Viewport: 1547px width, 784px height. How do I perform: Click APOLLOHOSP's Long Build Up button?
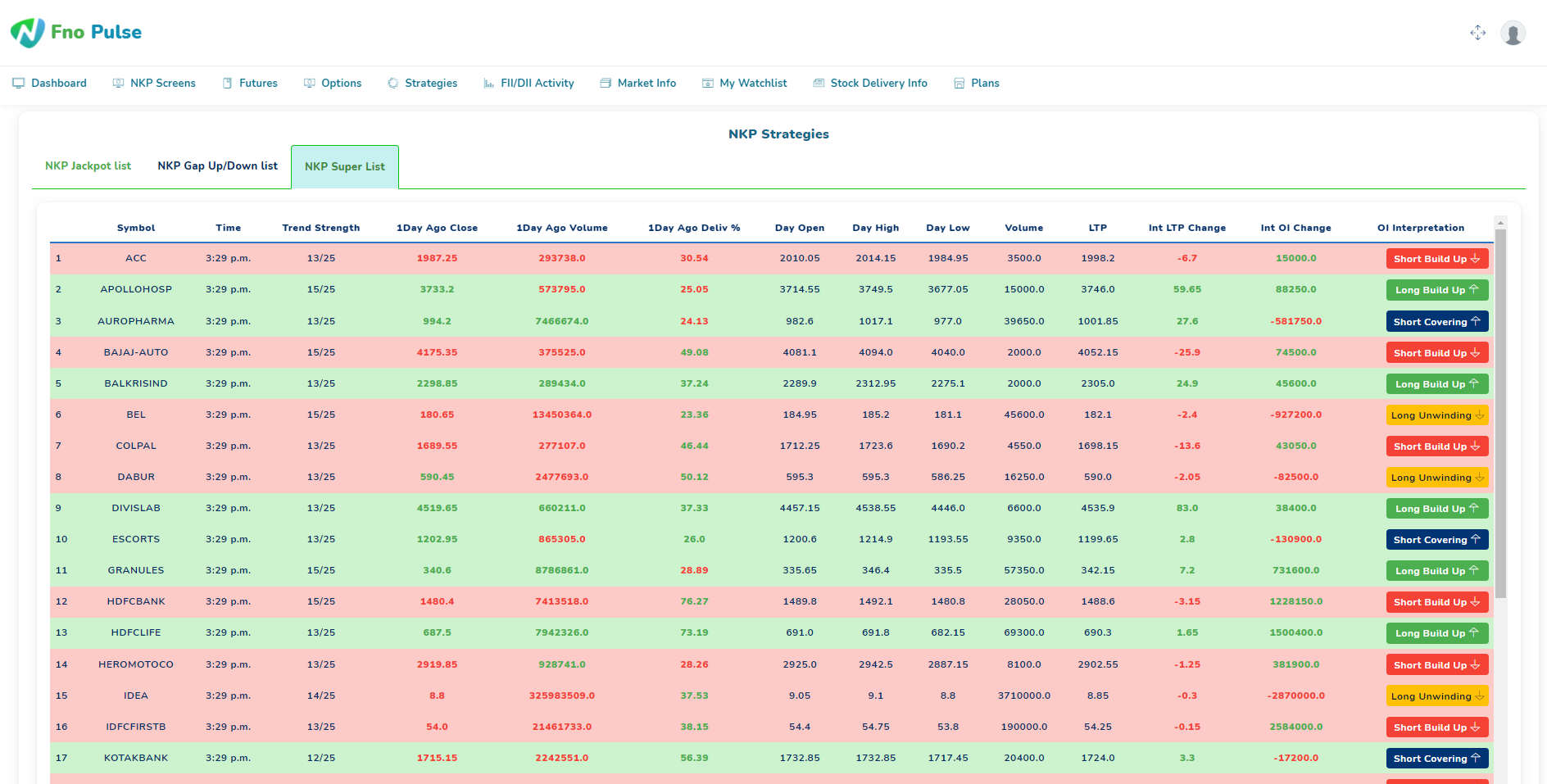pyautogui.click(x=1436, y=290)
